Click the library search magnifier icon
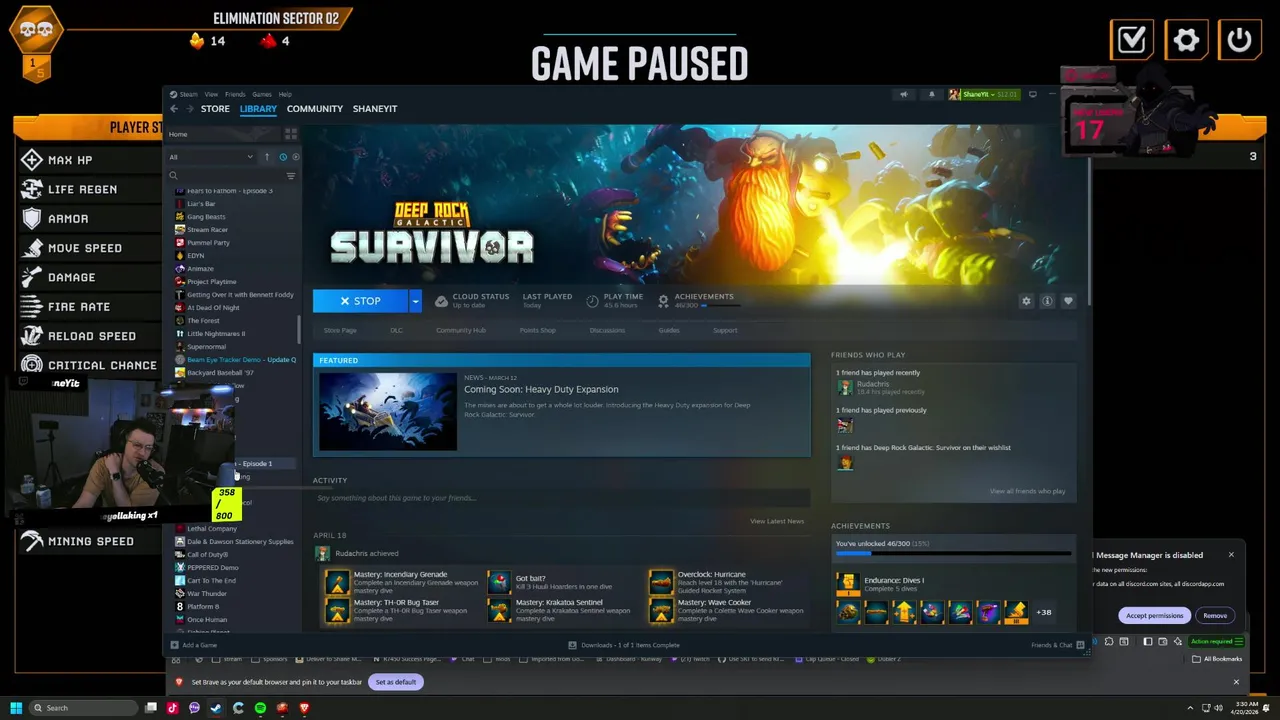 pos(174,176)
